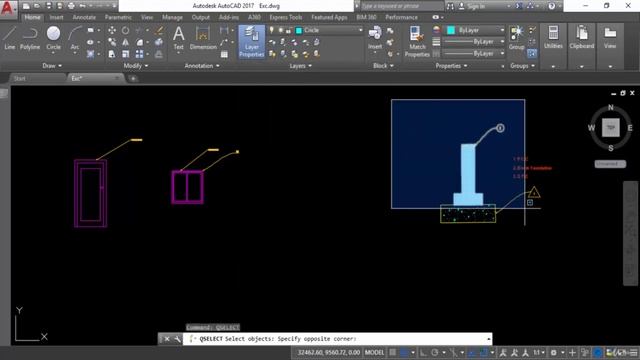Open the Annotate ribbon tab
Viewport: 640px width, 360px height.
(84, 17)
